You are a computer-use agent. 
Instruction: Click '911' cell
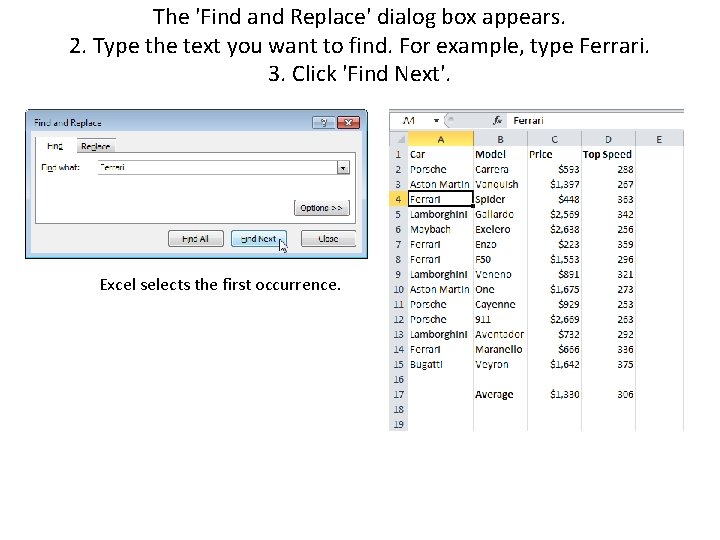501,319
